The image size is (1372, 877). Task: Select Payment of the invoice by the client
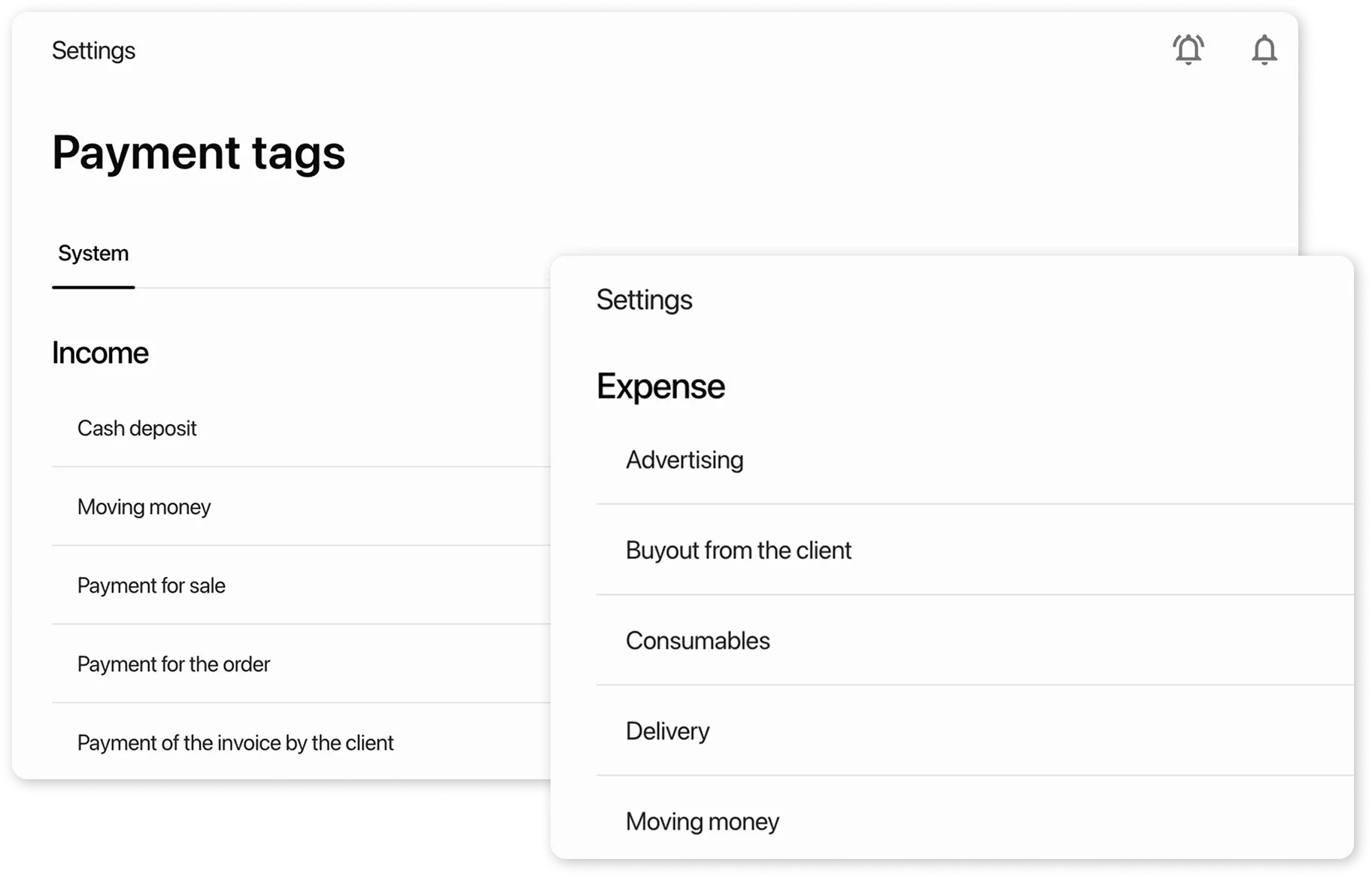pyautogui.click(x=235, y=742)
